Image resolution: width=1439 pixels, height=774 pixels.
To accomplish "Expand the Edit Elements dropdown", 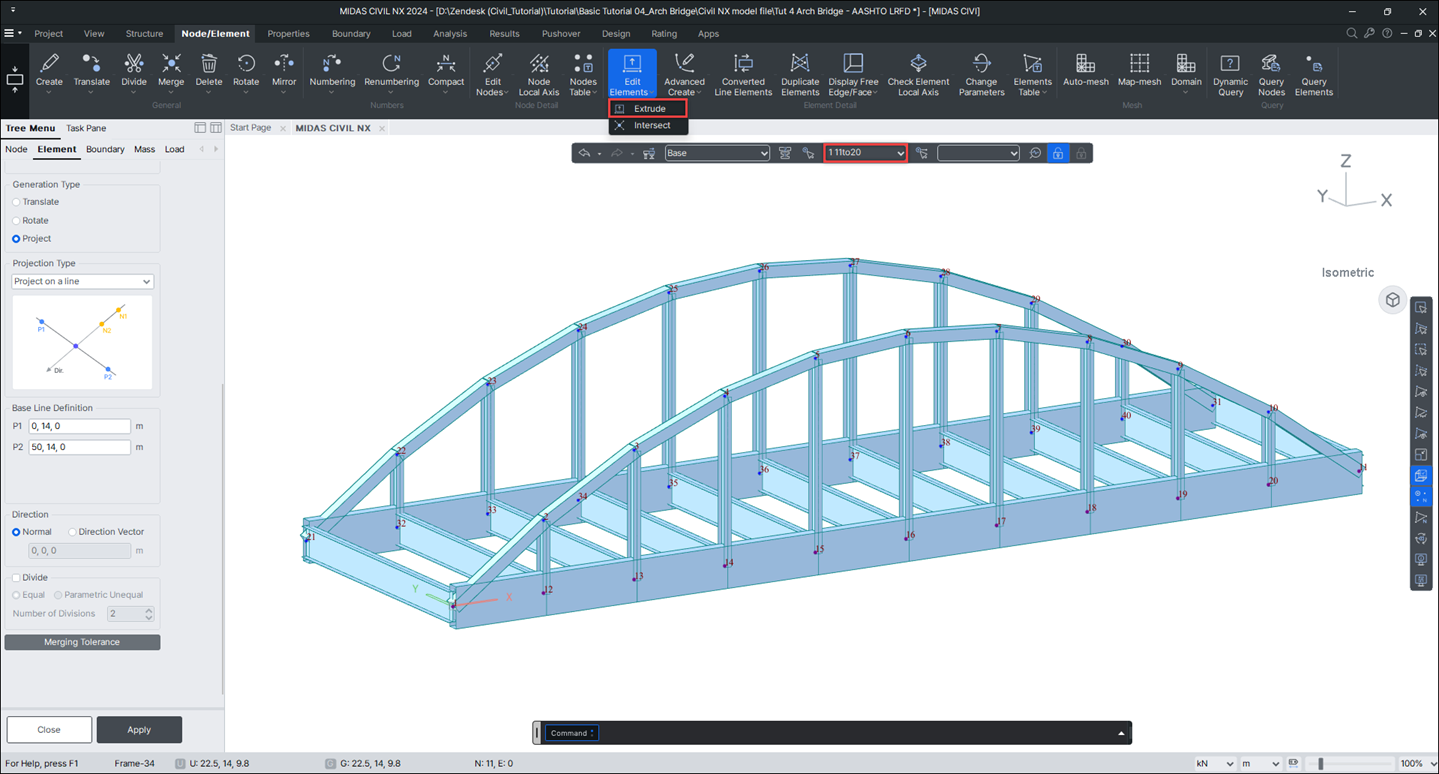I will pyautogui.click(x=632, y=74).
